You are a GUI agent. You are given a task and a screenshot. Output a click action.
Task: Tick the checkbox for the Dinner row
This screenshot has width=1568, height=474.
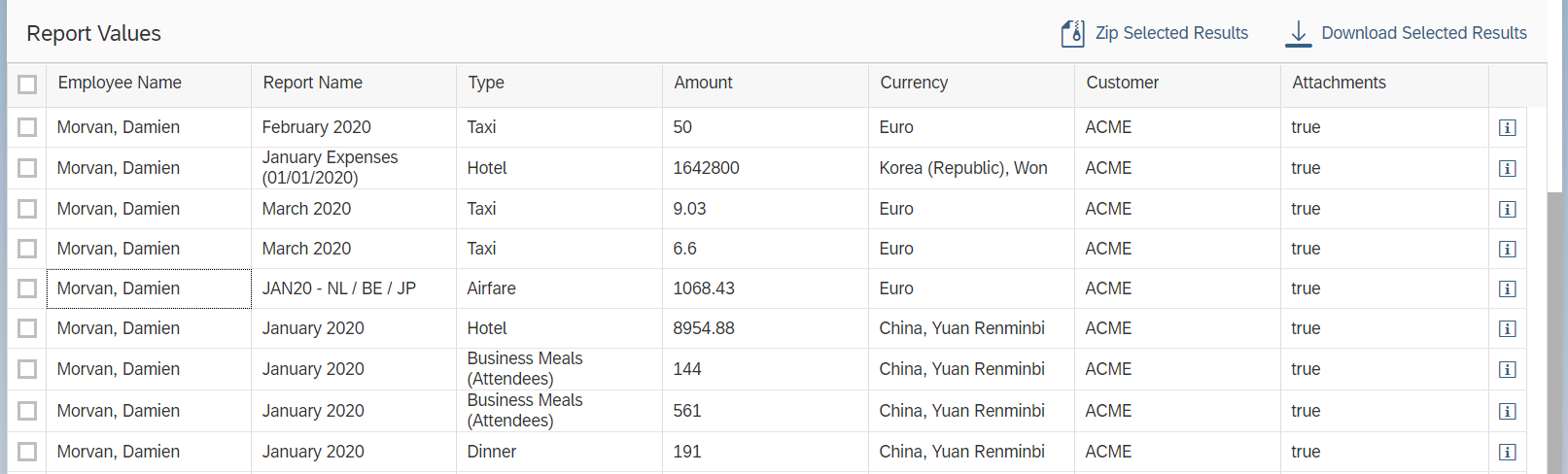pos(27,452)
